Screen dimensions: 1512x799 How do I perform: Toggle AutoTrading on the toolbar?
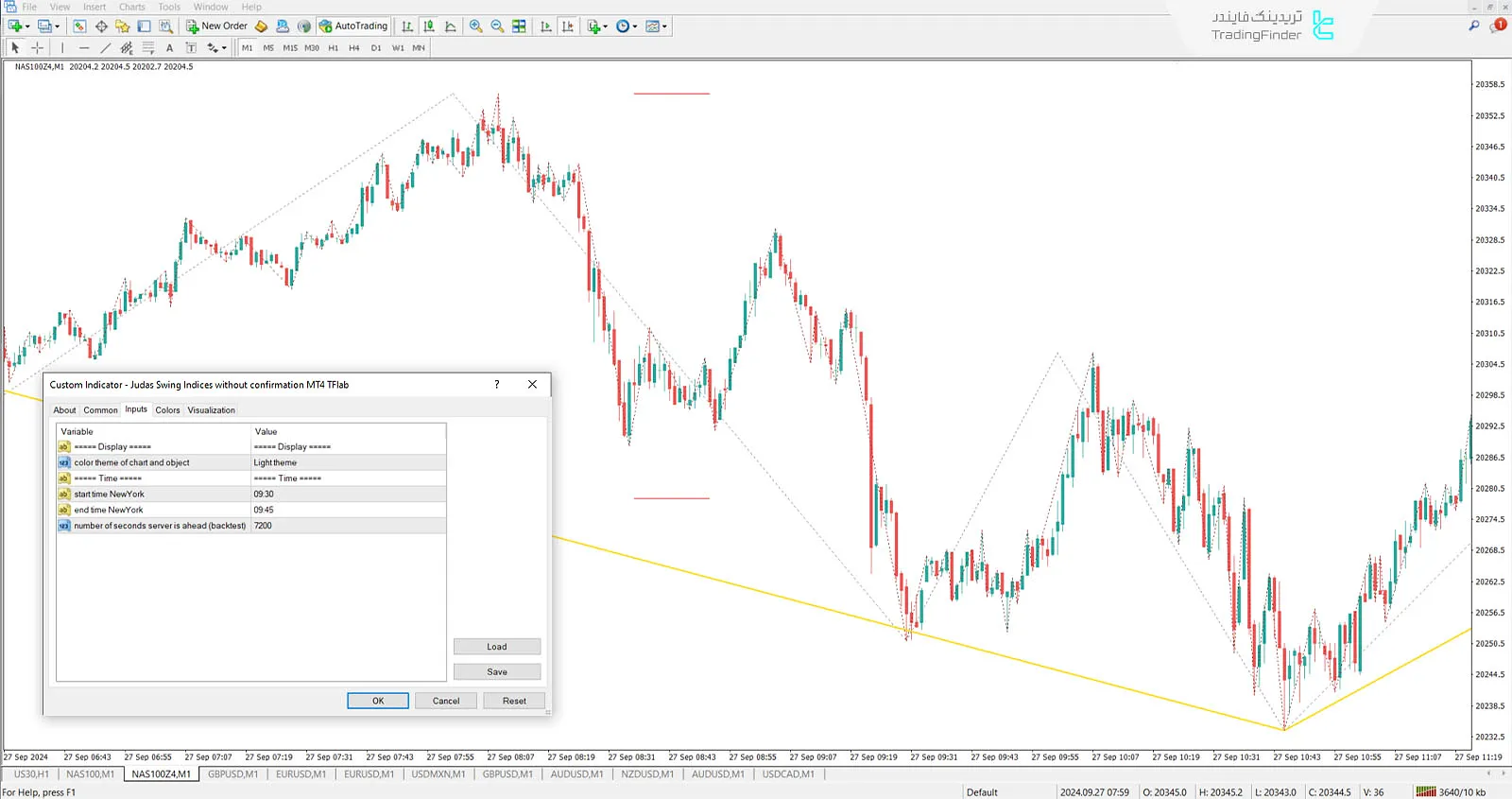click(x=353, y=26)
